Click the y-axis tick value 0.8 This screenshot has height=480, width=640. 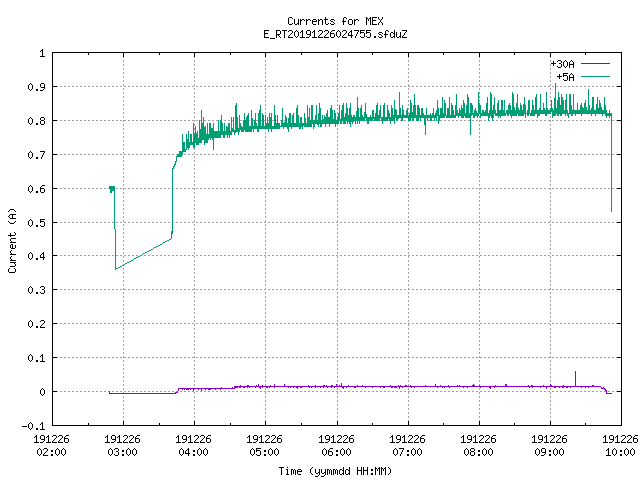point(36,121)
